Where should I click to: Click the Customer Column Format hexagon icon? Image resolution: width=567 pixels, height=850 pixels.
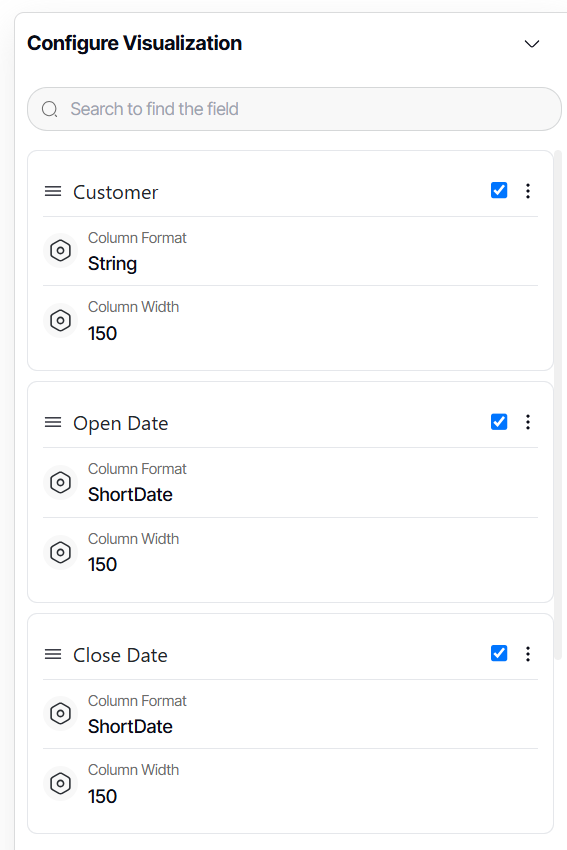[60, 250]
